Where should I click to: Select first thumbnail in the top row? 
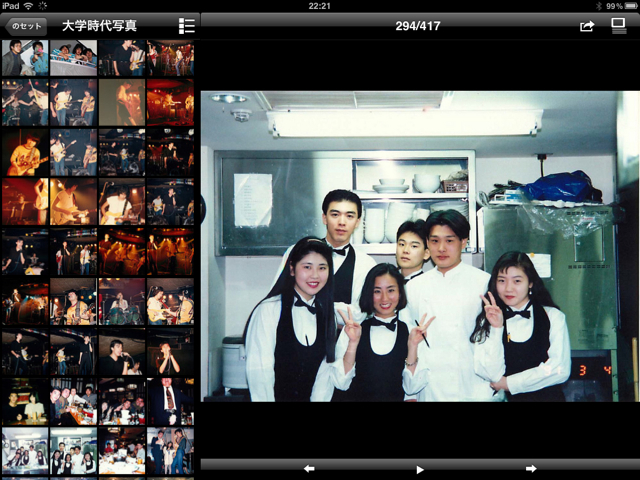tap(25, 58)
